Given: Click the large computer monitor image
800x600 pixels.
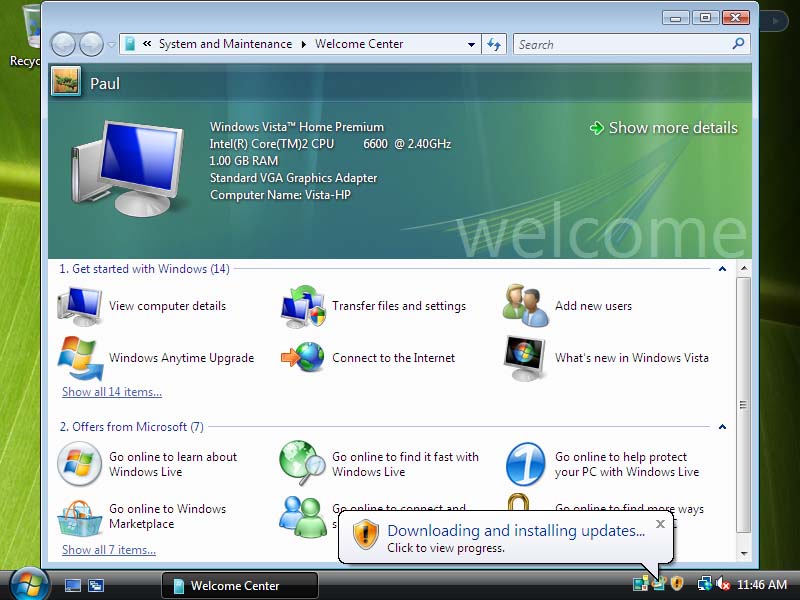Looking at the screenshot, I should click(129, 169).
